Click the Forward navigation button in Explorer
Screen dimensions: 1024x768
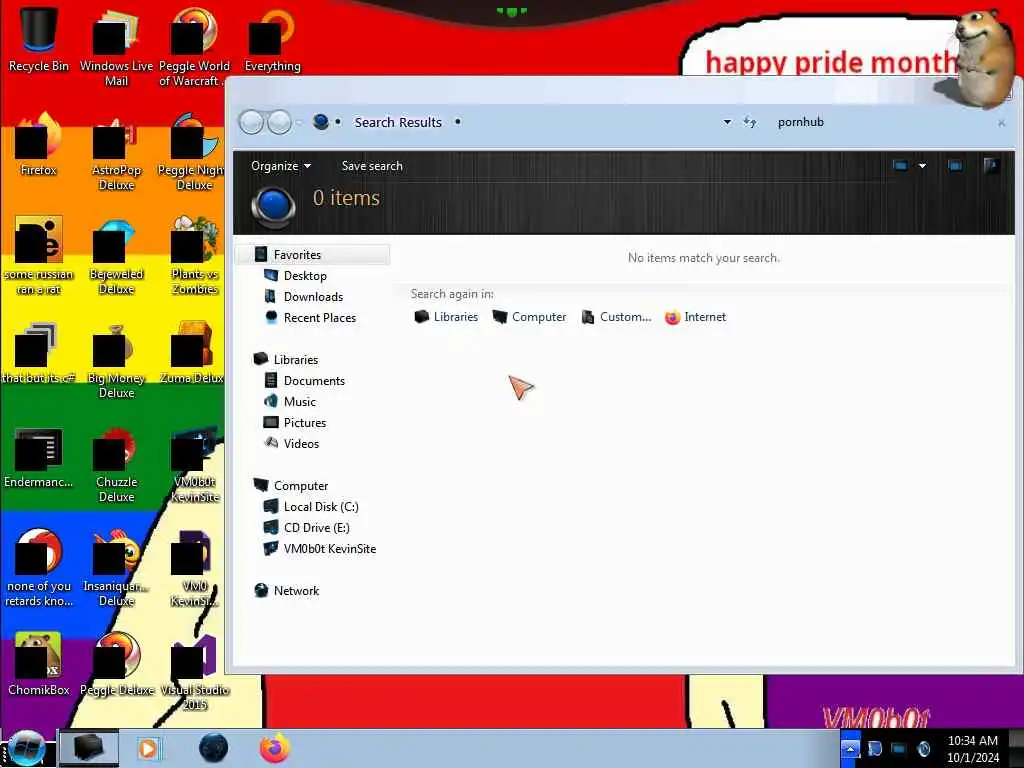click(x=280, y=122)
